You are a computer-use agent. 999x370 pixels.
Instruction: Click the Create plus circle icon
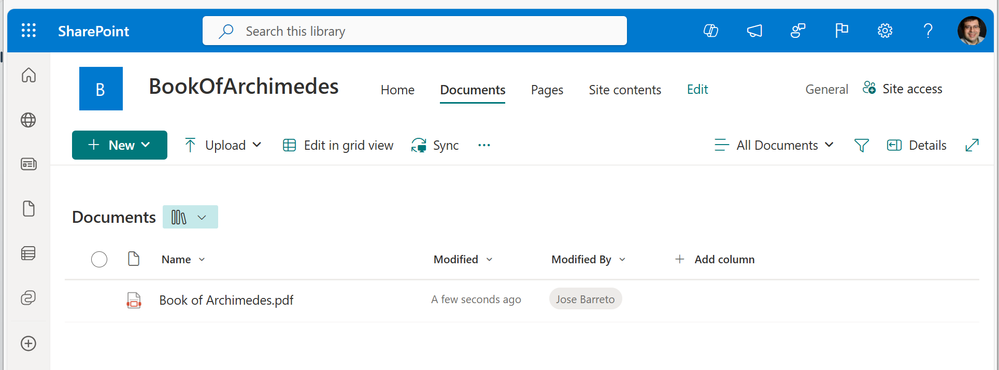click(28, 343)
